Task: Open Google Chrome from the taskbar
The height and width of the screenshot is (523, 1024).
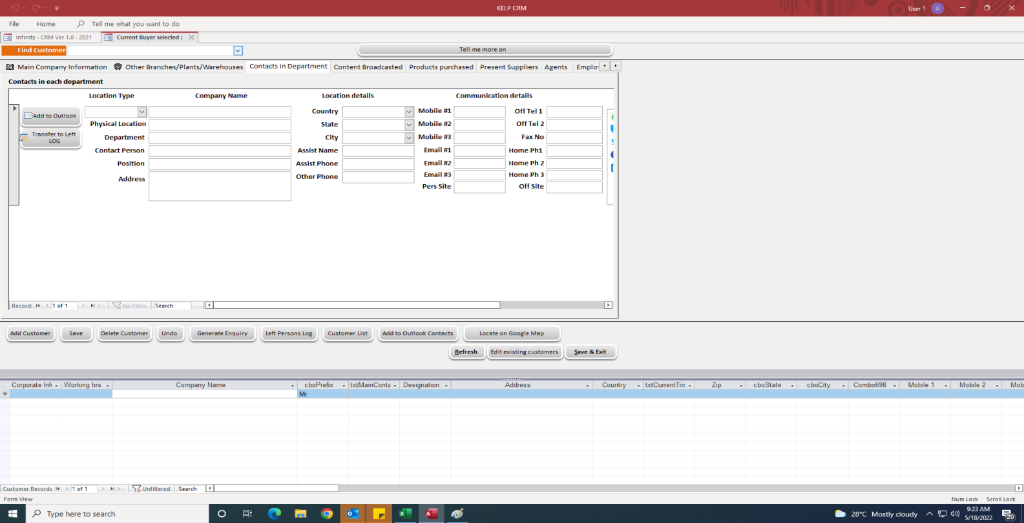Action: coord(326,513)
